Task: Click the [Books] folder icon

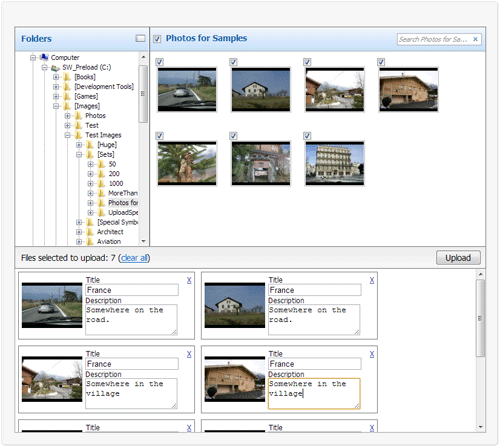Action: 67,77
